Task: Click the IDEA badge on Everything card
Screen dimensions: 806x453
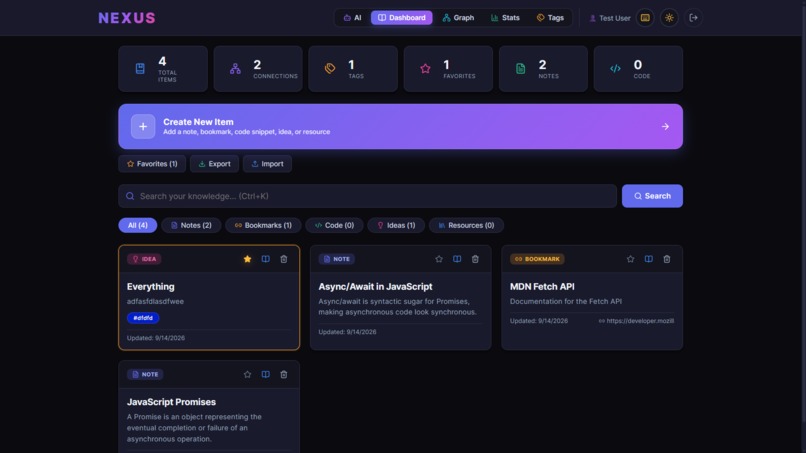Action: [x=144, y=259]
